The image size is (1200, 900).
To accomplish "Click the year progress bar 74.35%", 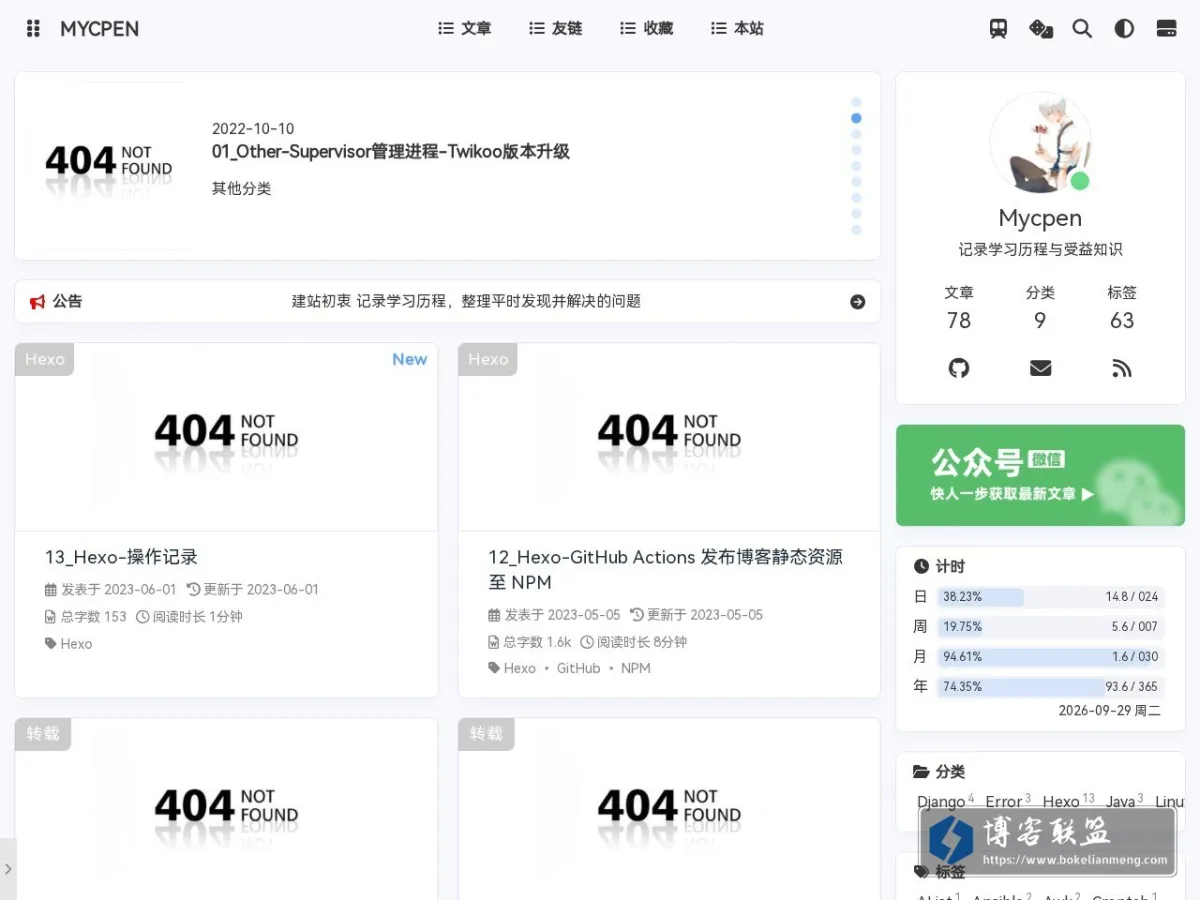I will (x=1050, y=687).
